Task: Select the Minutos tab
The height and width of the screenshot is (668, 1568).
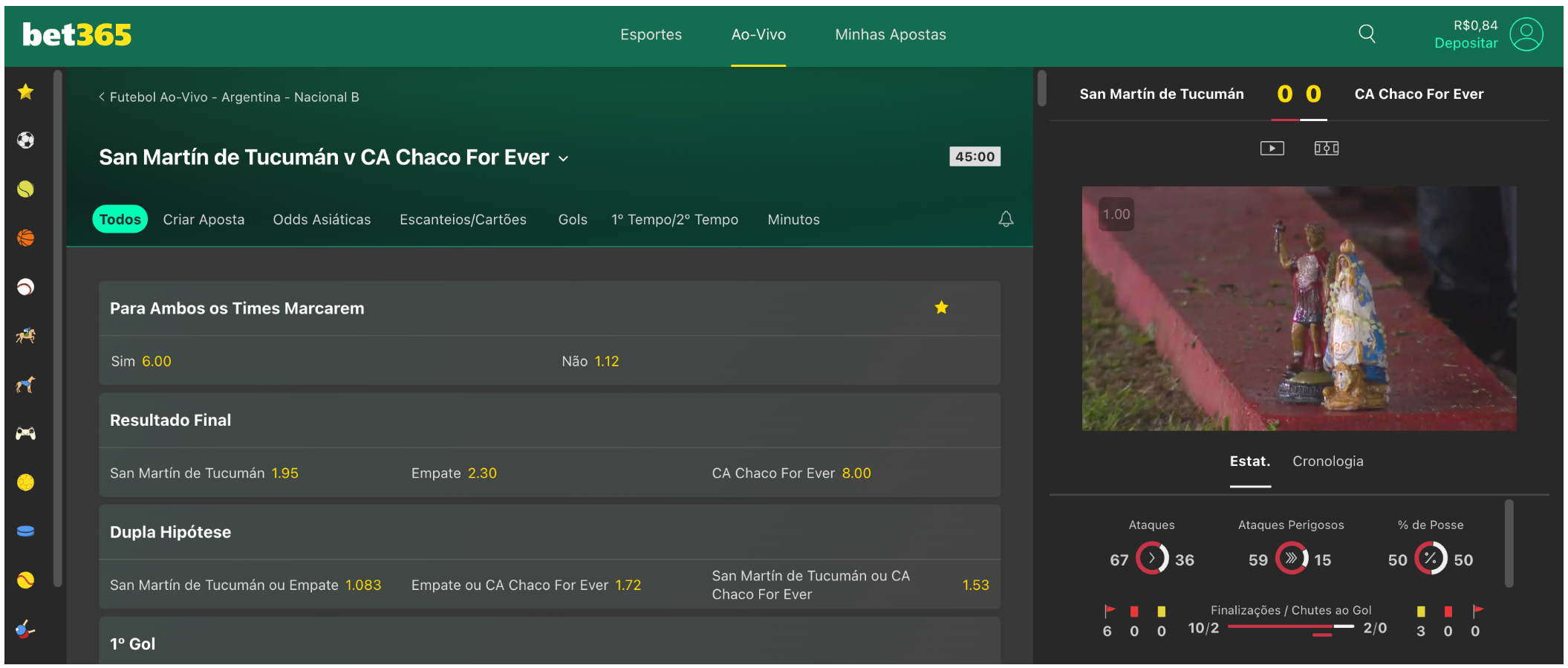Action: pyautogui.click(x=793, y=219)
